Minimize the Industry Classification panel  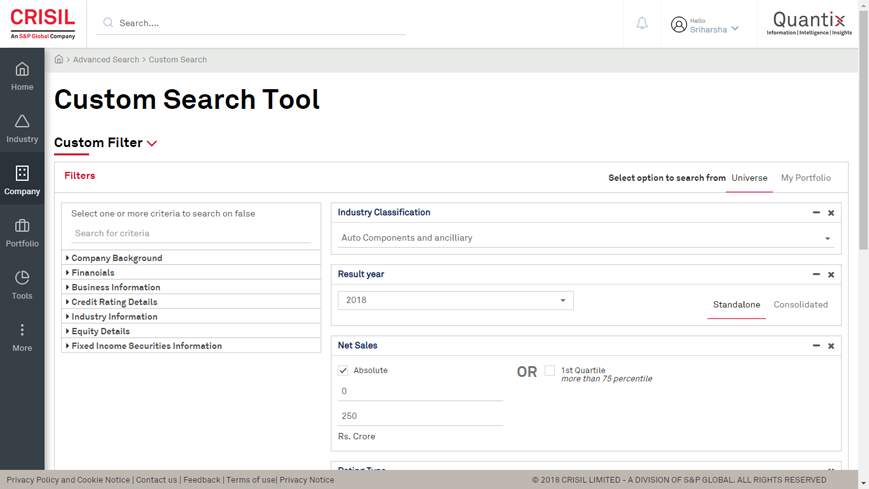pos(816,213)
